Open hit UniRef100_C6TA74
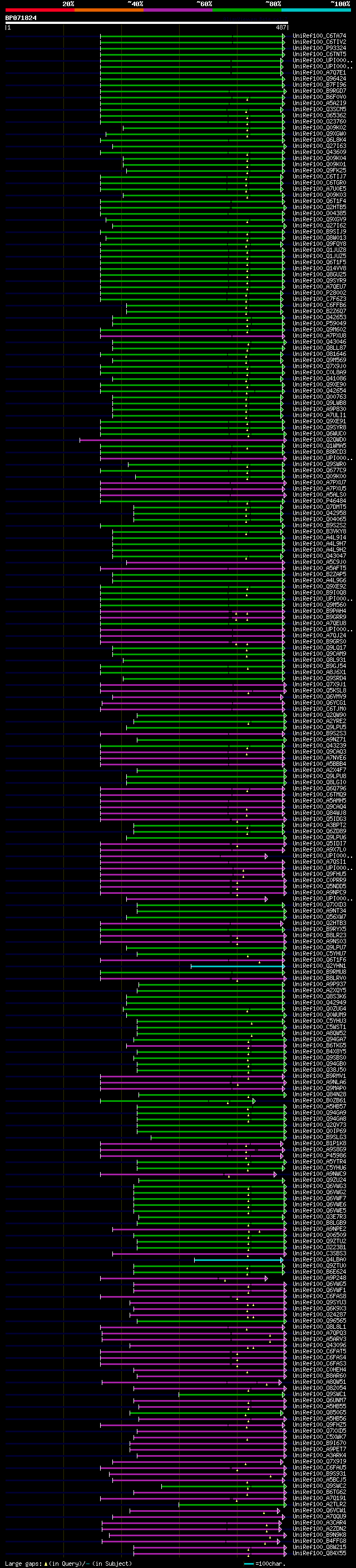This screenshot has width=356, height=1568. tap(319, 36)
